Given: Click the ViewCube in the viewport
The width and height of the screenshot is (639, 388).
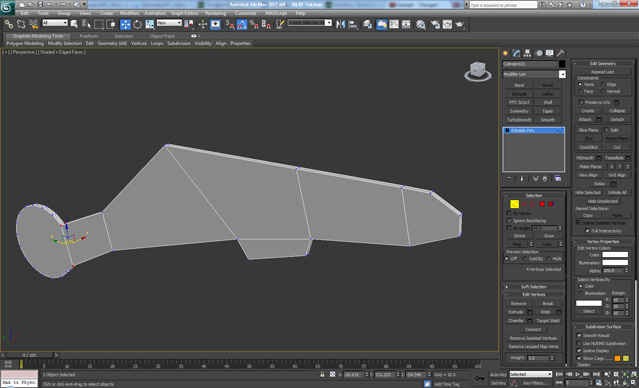Looking at the screenshot, I should pos(478,71).
